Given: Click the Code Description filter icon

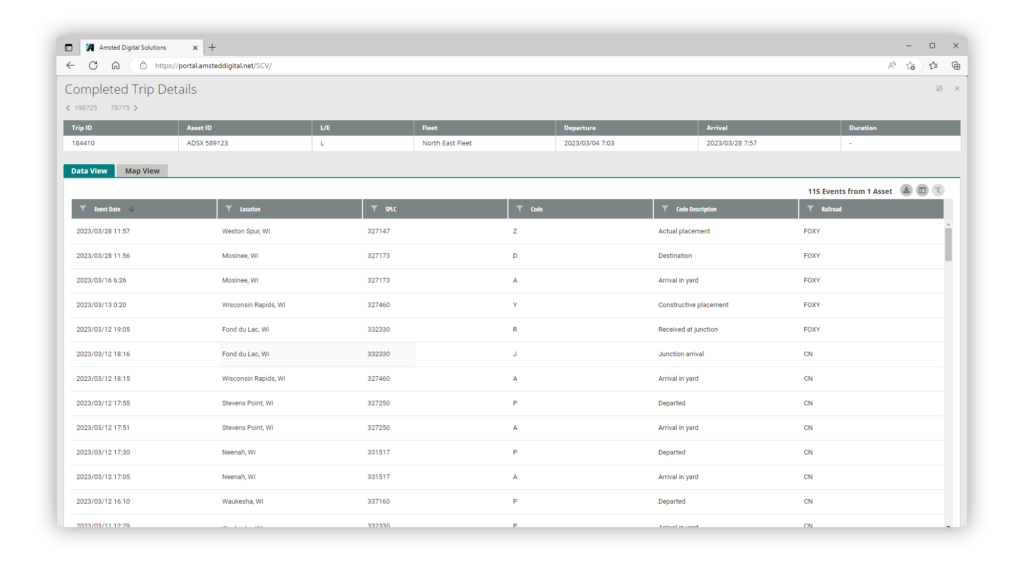Looking at the screenshot, I should tap(665, 209).
